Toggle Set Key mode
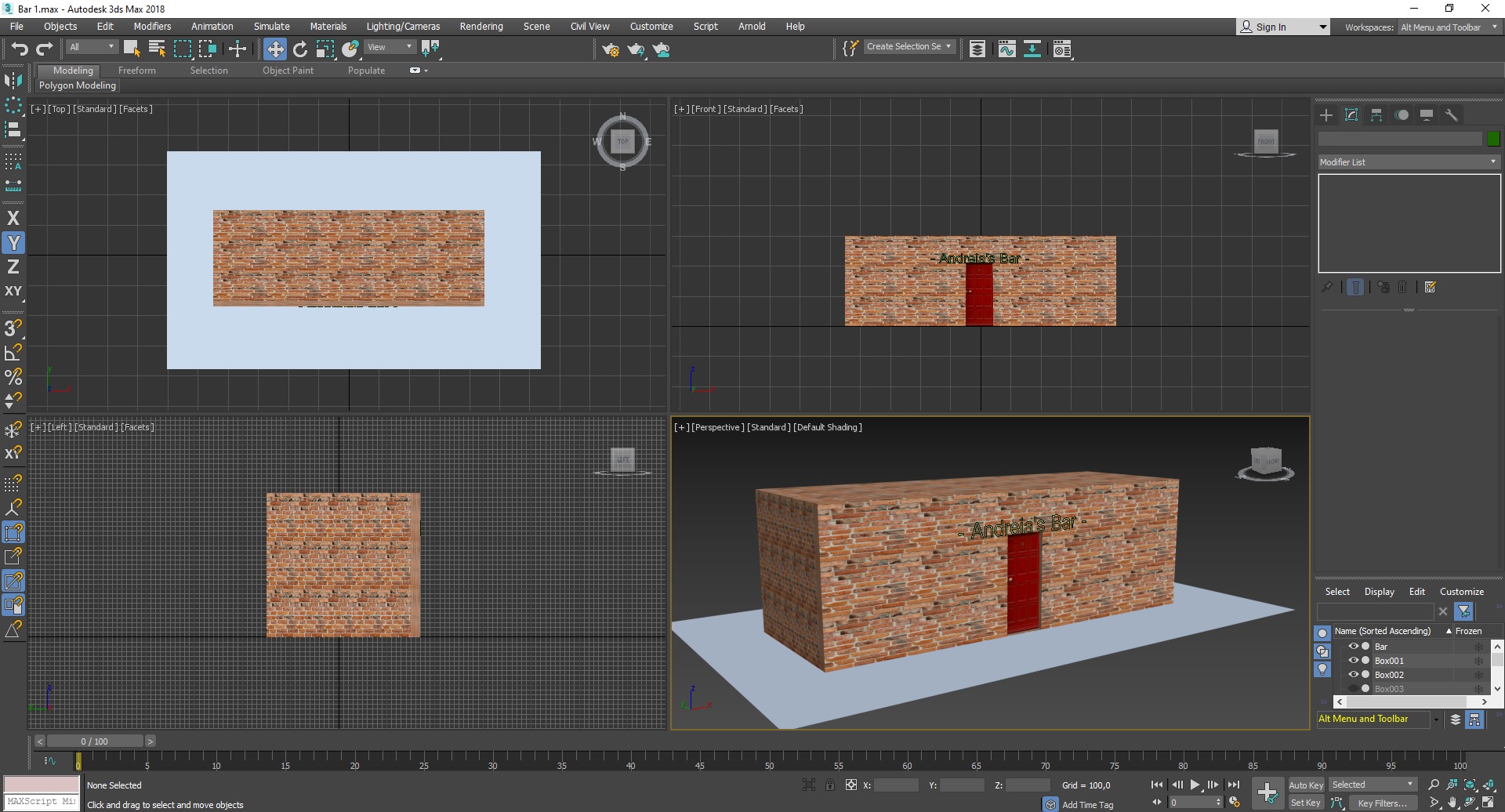The height and width of the screenshot is (812, 1505). pyautogui.click(x=1306, y=803)
